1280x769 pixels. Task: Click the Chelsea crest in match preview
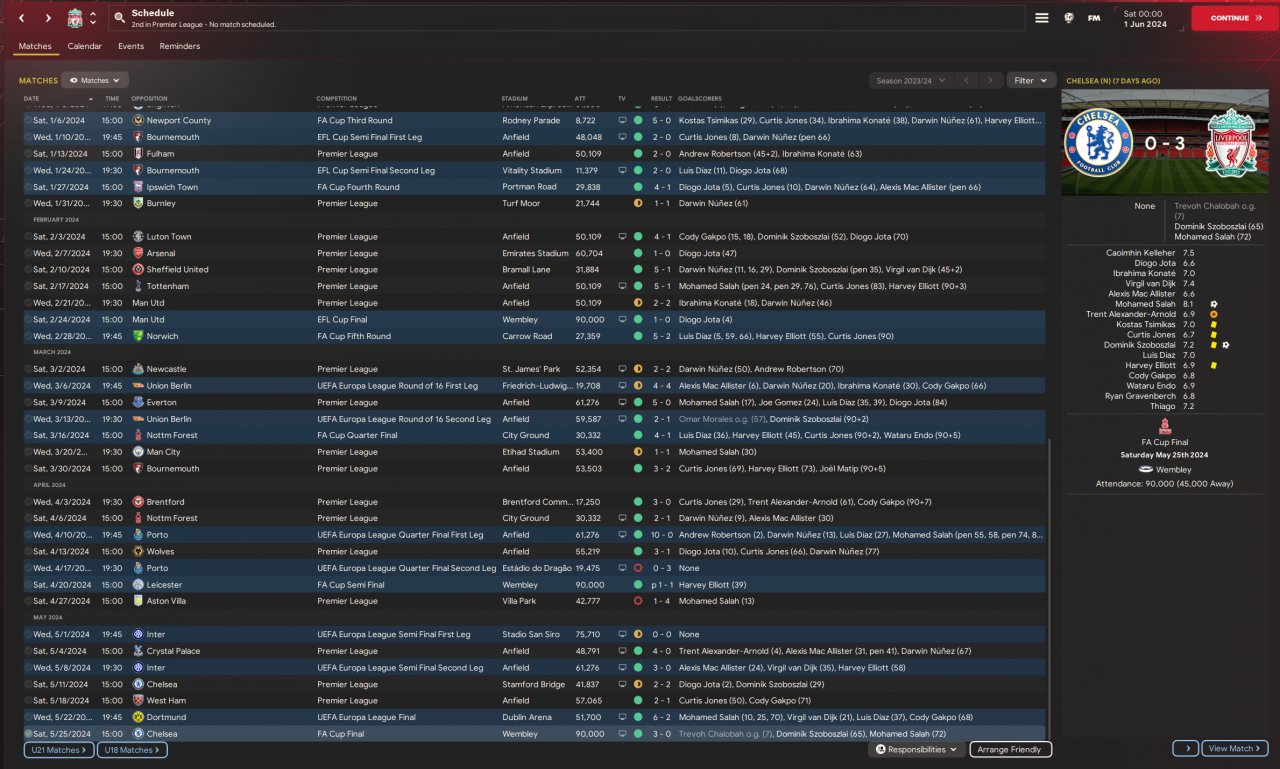click(x=1099, y=142)
